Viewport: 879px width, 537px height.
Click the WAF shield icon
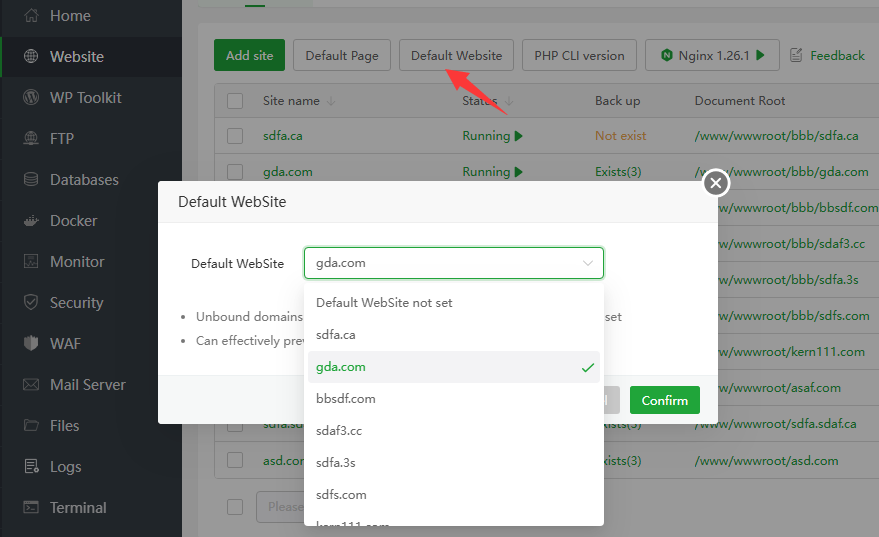[31, 343]
